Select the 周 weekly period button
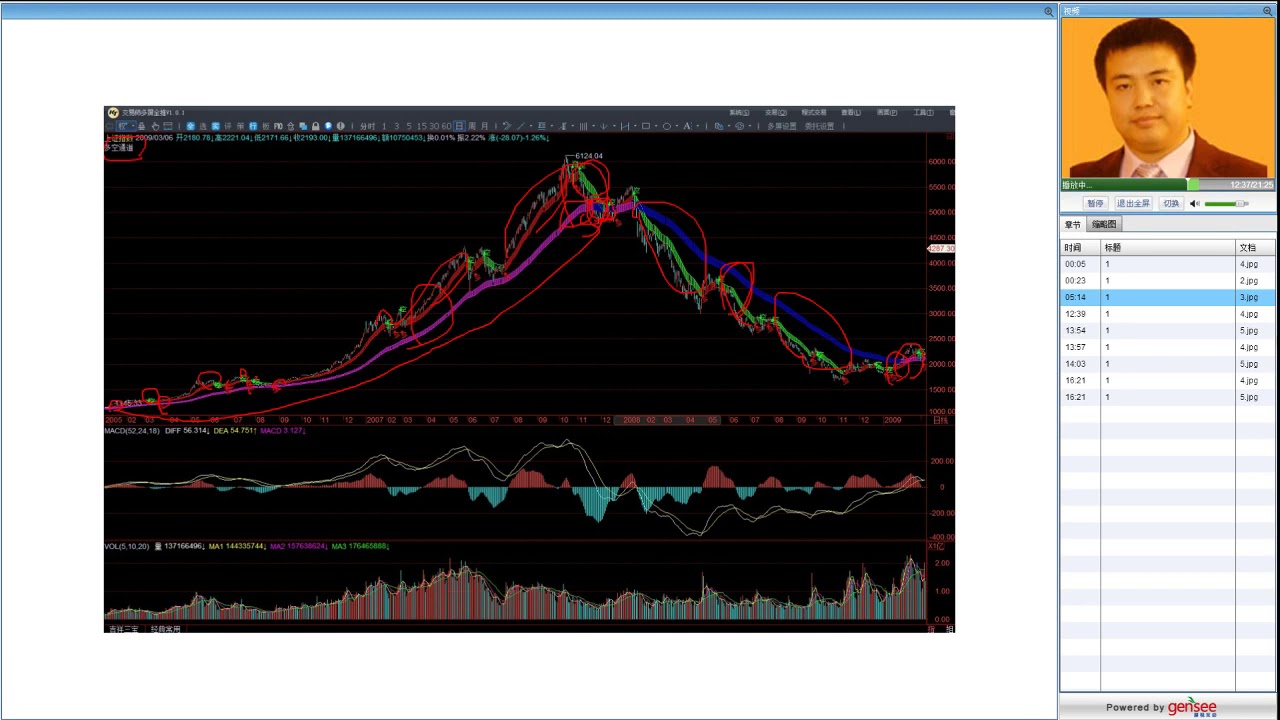Viewport: 1280px width, 720px height. [472, 126]
